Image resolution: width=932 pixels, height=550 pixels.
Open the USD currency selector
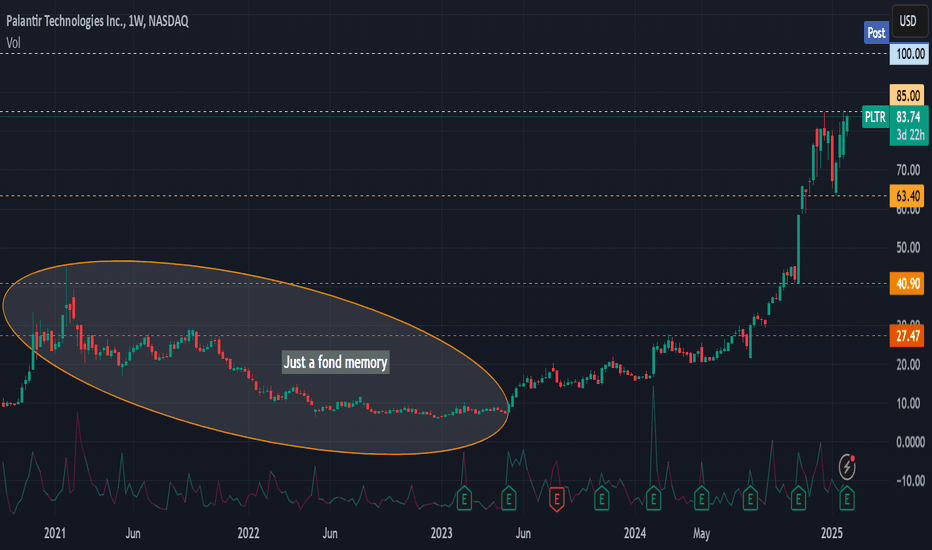pyautogui.click(x=909, y=22)
